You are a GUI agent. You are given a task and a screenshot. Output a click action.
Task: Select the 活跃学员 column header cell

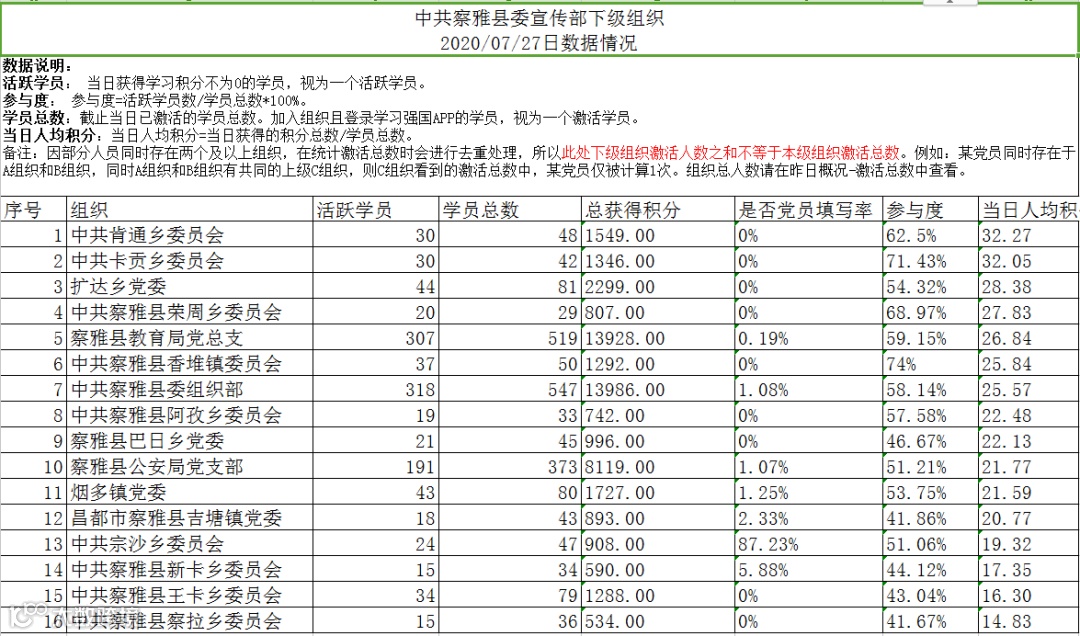376,210
